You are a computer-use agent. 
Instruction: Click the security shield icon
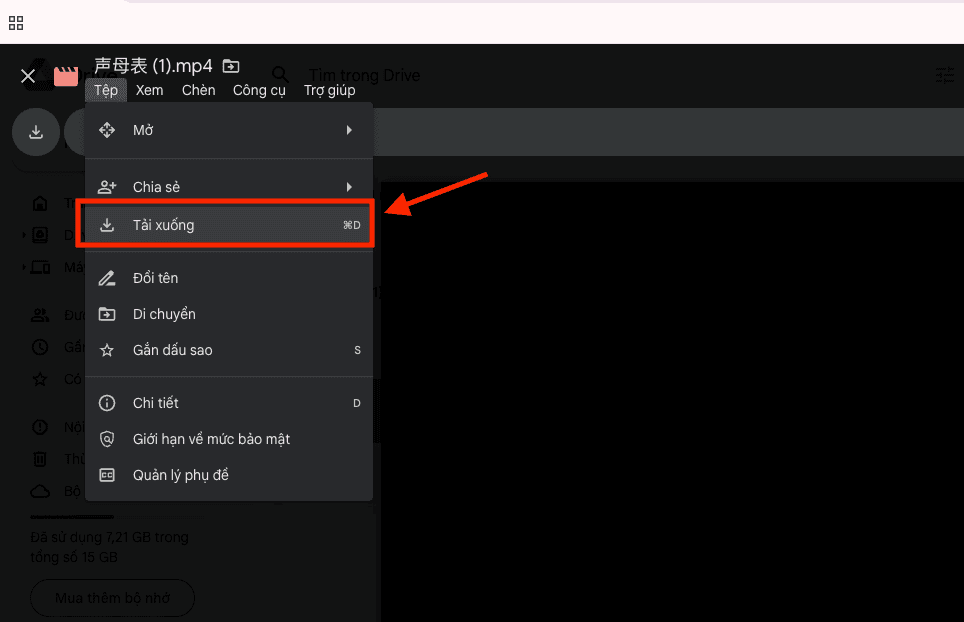point(107,439)
